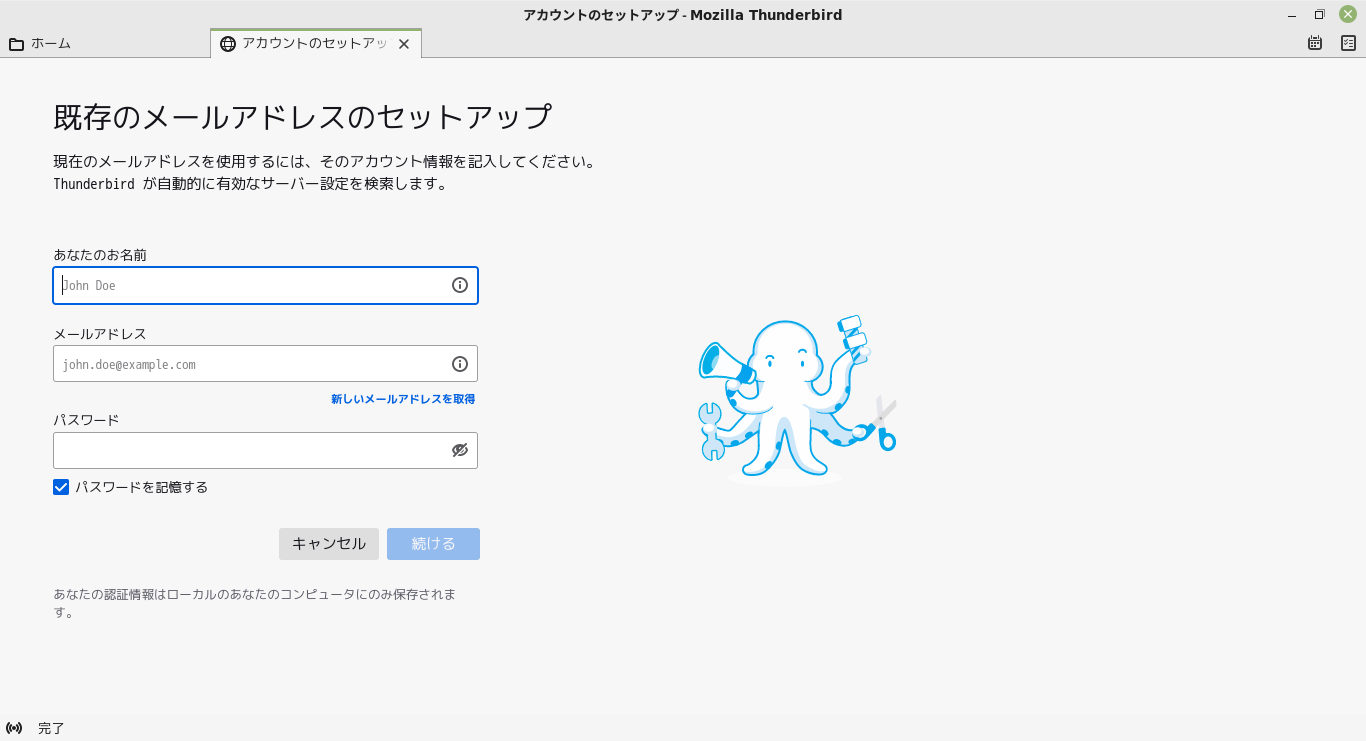Click the octopus illustration
The height and width of the screenshot is (741, 1366).
(797, 398)
